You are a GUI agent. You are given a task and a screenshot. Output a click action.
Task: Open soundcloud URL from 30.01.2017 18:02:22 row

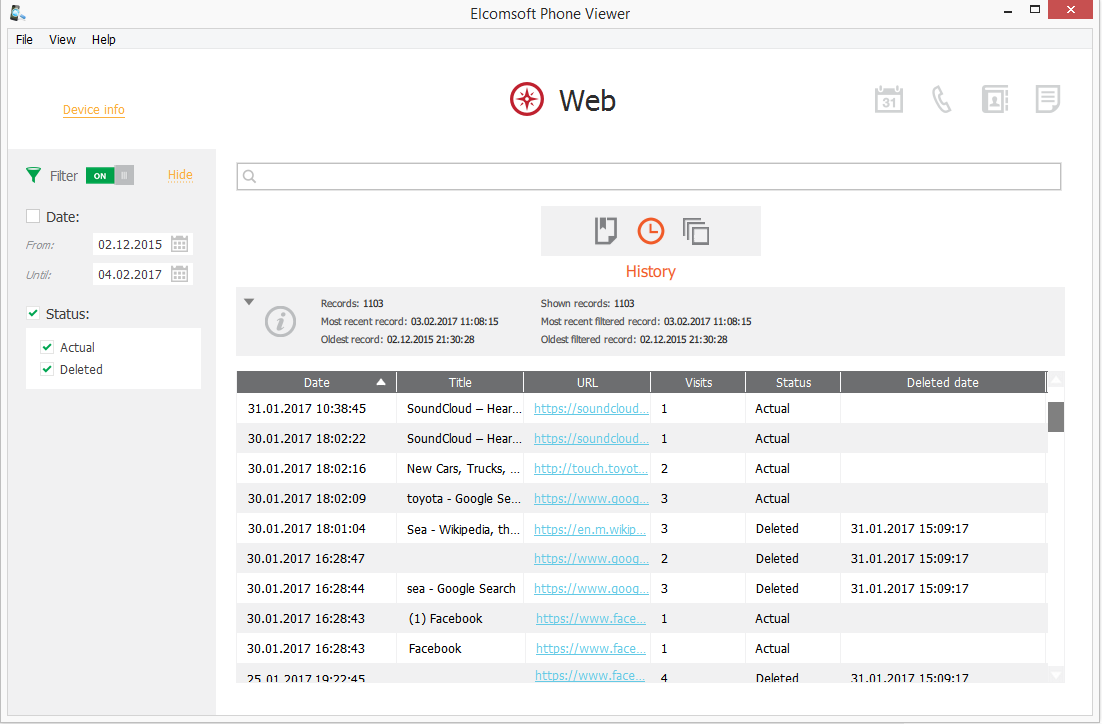click(591, 438)
